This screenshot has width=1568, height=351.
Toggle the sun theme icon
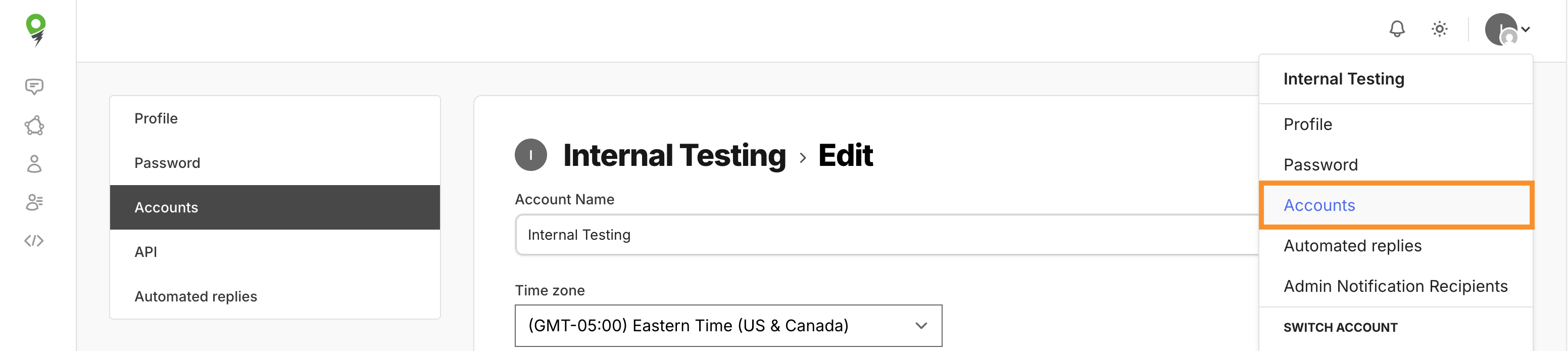tap(1440, 29)
